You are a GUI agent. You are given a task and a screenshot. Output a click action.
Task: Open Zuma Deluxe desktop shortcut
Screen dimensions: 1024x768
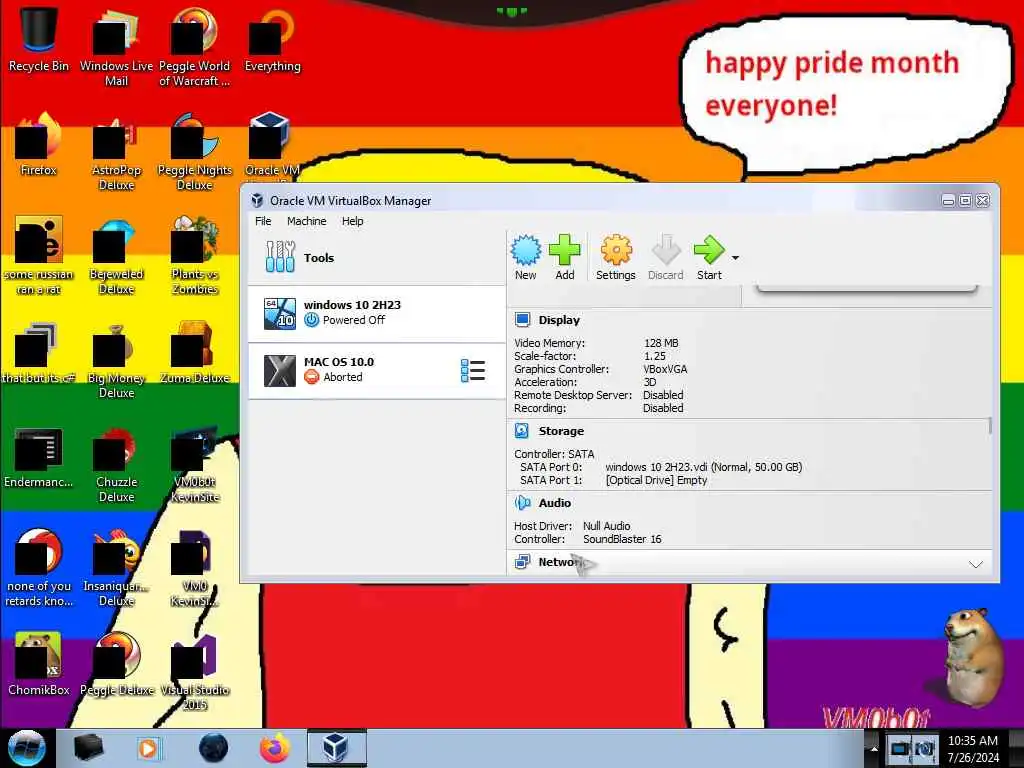(x=195, y=353)
